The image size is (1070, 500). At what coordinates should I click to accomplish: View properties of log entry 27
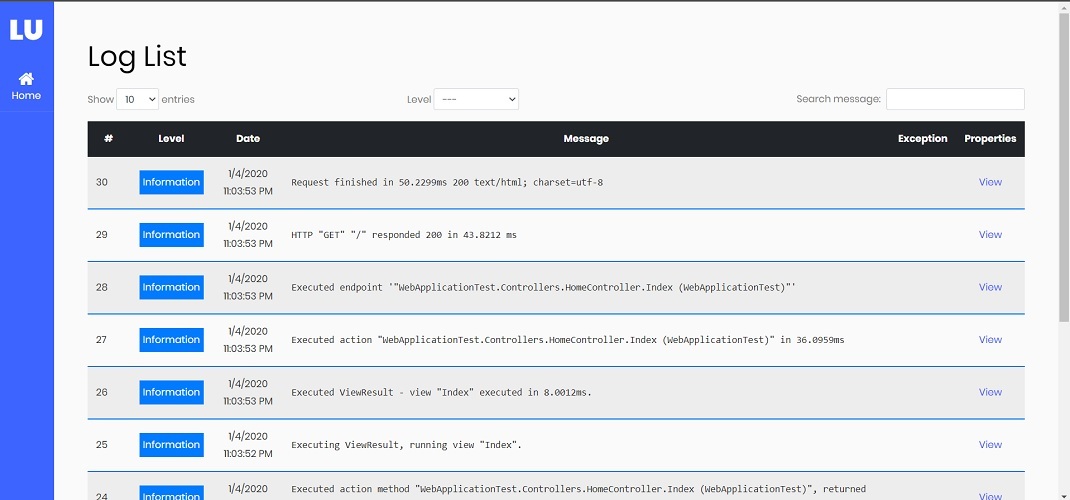[x=990, y=340]
